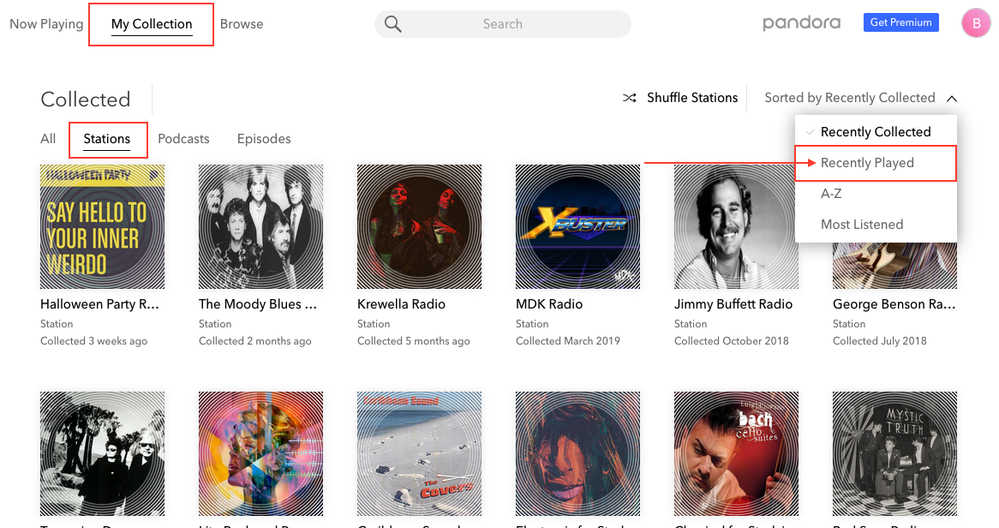Select the Recently Played sort option
This screenshot has height=528, width=999.
click(x=867, y=163)
